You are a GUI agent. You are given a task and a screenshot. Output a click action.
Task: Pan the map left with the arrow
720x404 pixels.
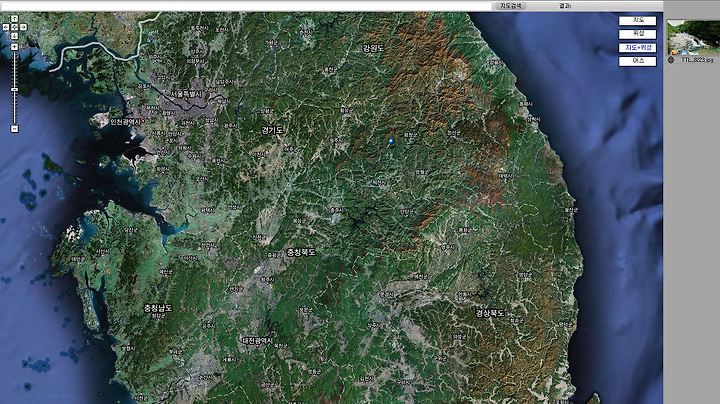6,28
